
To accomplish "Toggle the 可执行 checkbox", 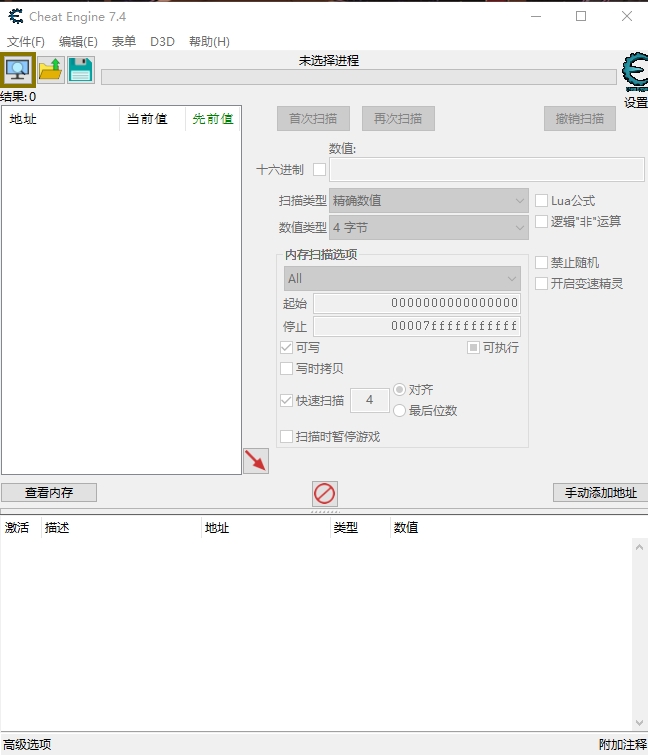I will [473, 348].
